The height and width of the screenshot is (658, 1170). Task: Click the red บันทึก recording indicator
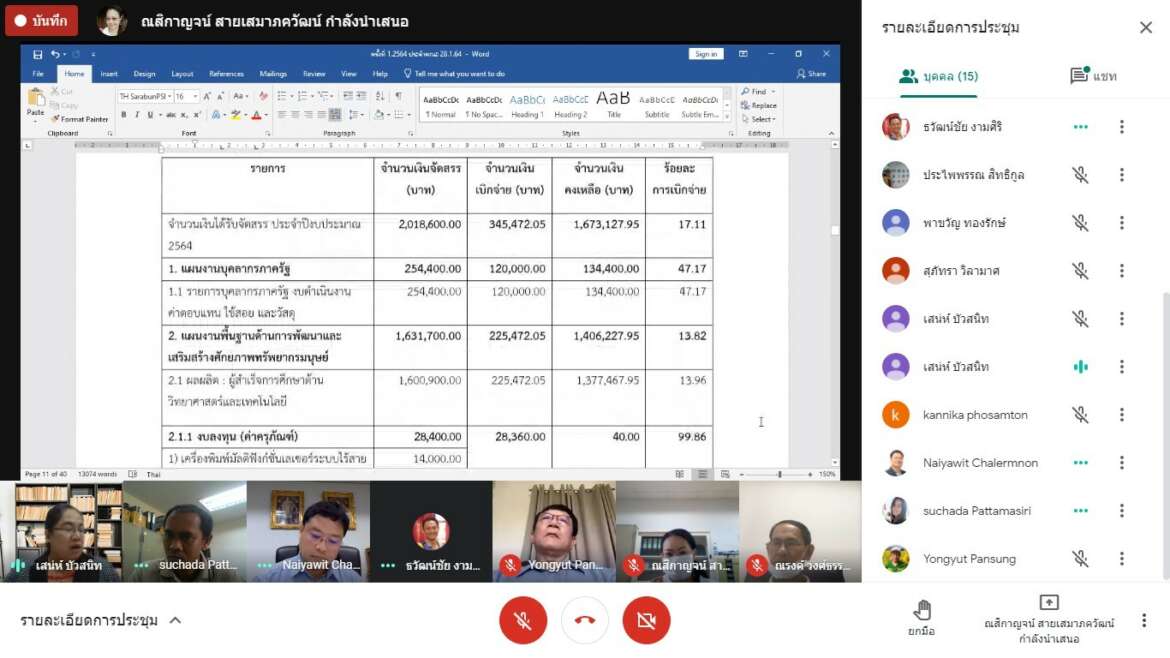41,21
